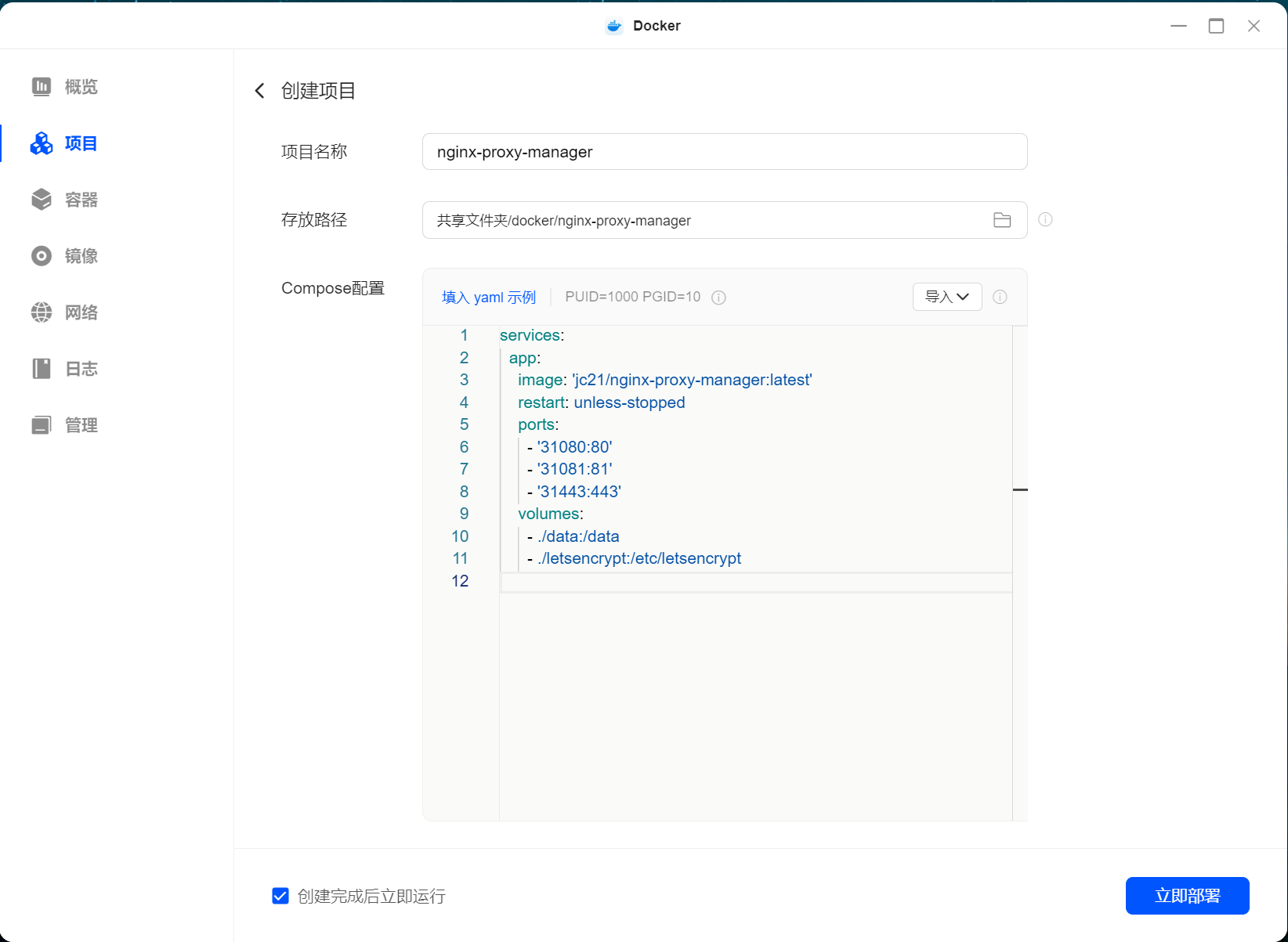The height and width of the screenshot is (942, 1288).
Task: Click the Overview (概览) sidebar icon
Action: [42, 87]
